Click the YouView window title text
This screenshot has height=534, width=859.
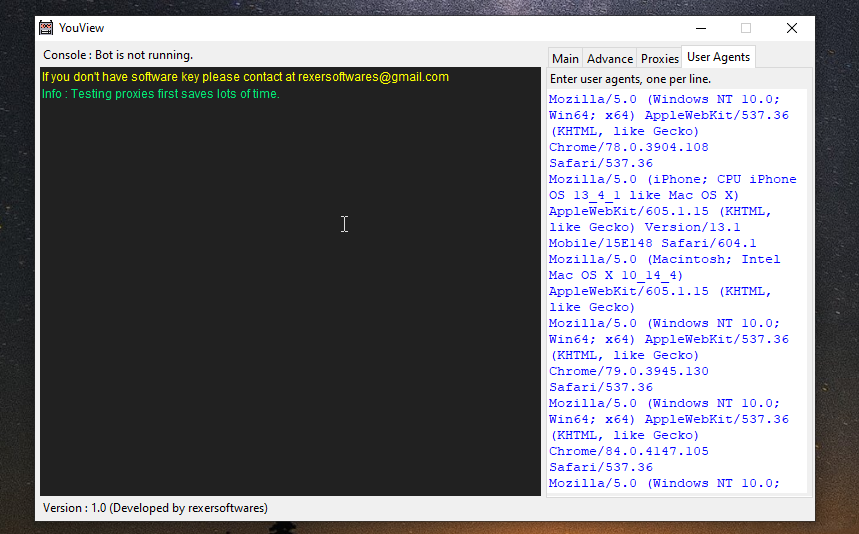81,28
